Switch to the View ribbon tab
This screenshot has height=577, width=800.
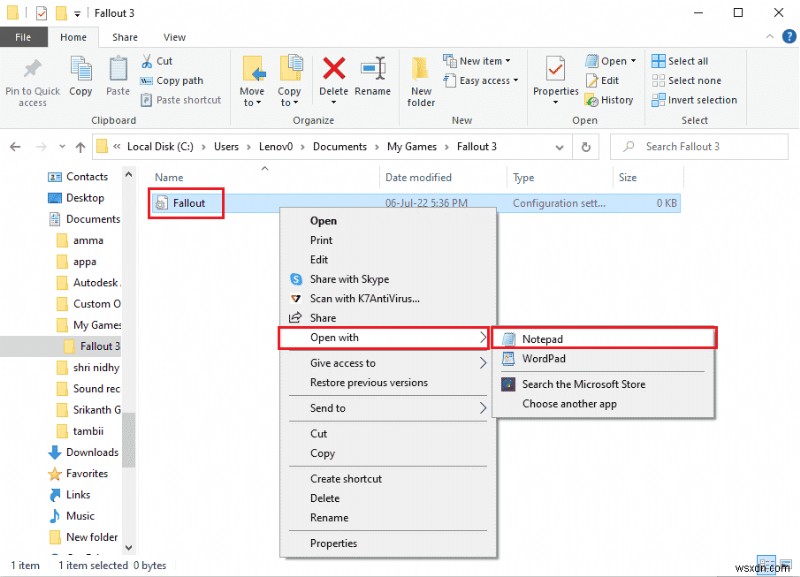click(174, 37)
